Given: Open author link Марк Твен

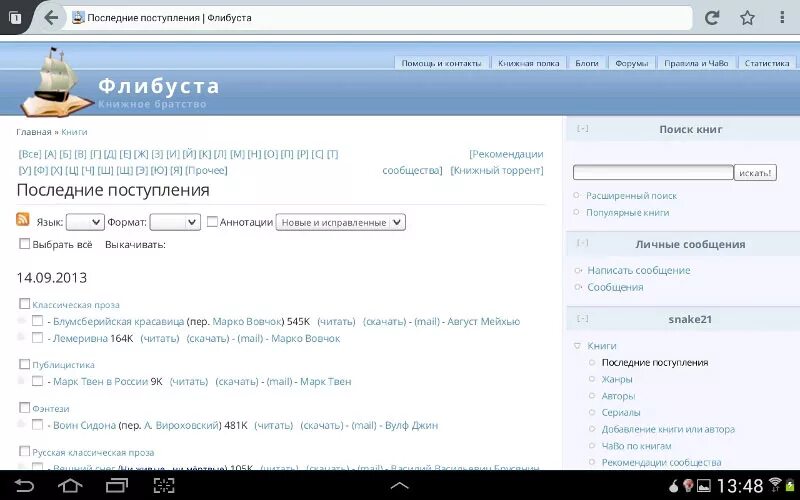Looking at the screenshot, I should [x=326, y=381].
